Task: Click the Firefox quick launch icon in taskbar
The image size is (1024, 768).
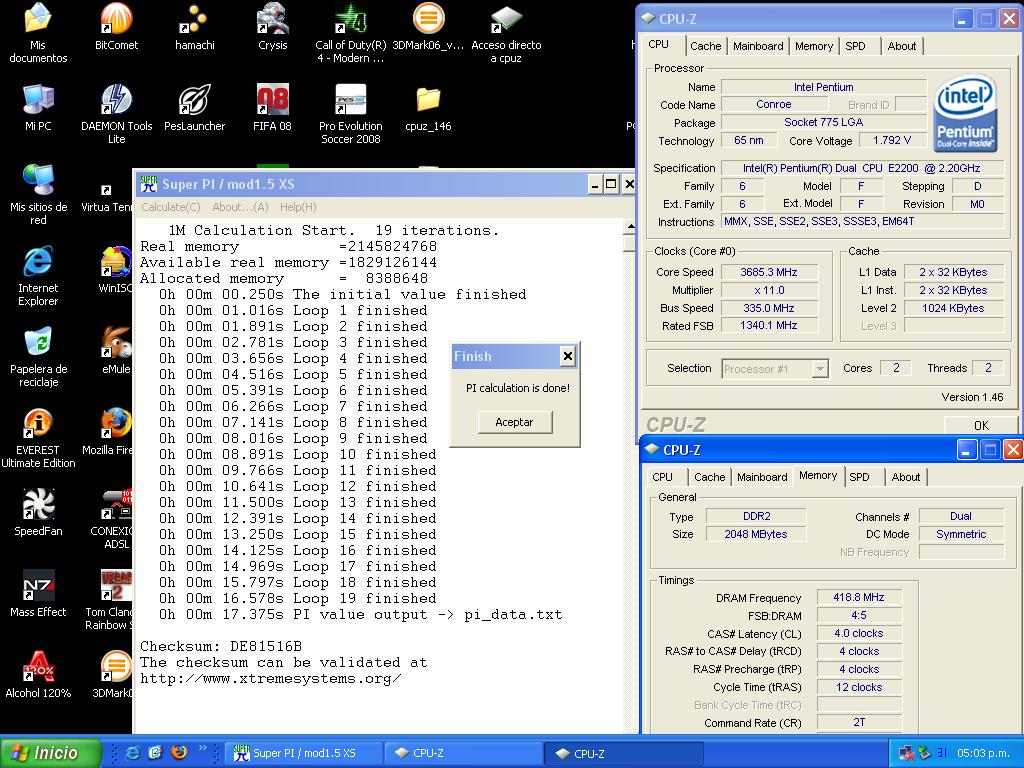Action: pyautogui.click(x=178, y=752)
